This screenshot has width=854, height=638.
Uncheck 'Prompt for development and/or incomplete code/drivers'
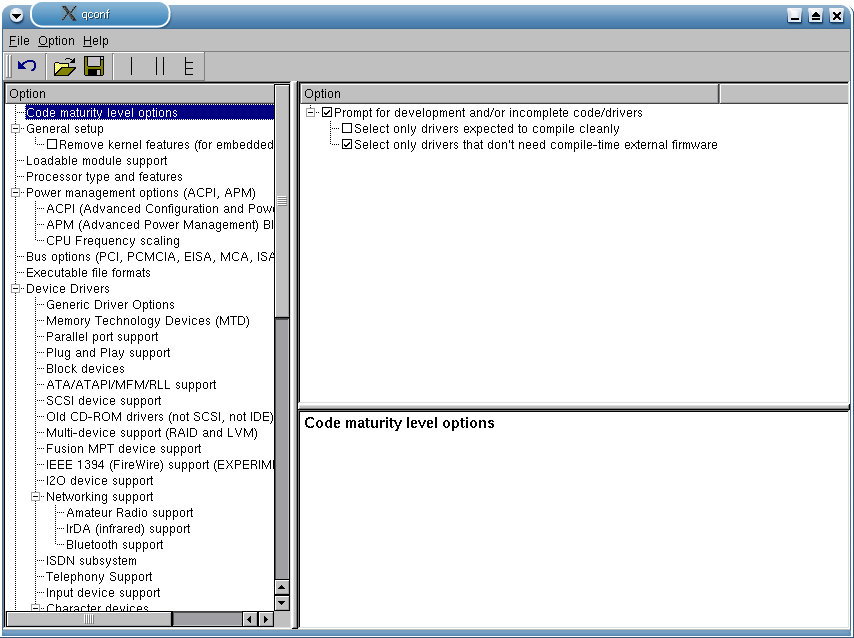coord(327,113)
